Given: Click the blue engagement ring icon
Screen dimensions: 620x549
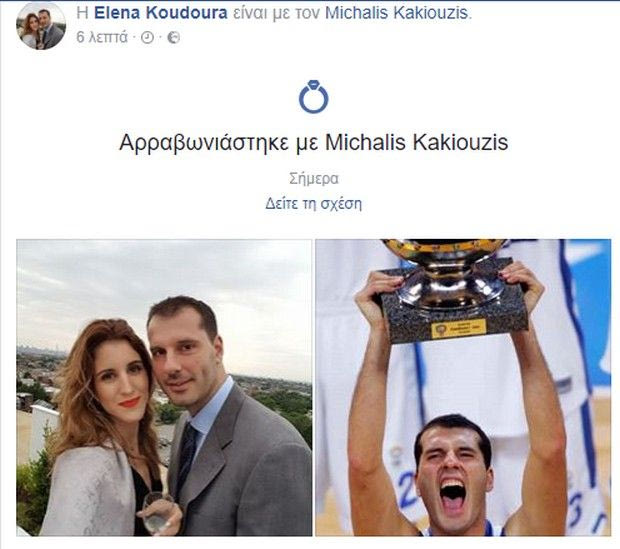Looking at the screenshot, I should coord(314,97).
